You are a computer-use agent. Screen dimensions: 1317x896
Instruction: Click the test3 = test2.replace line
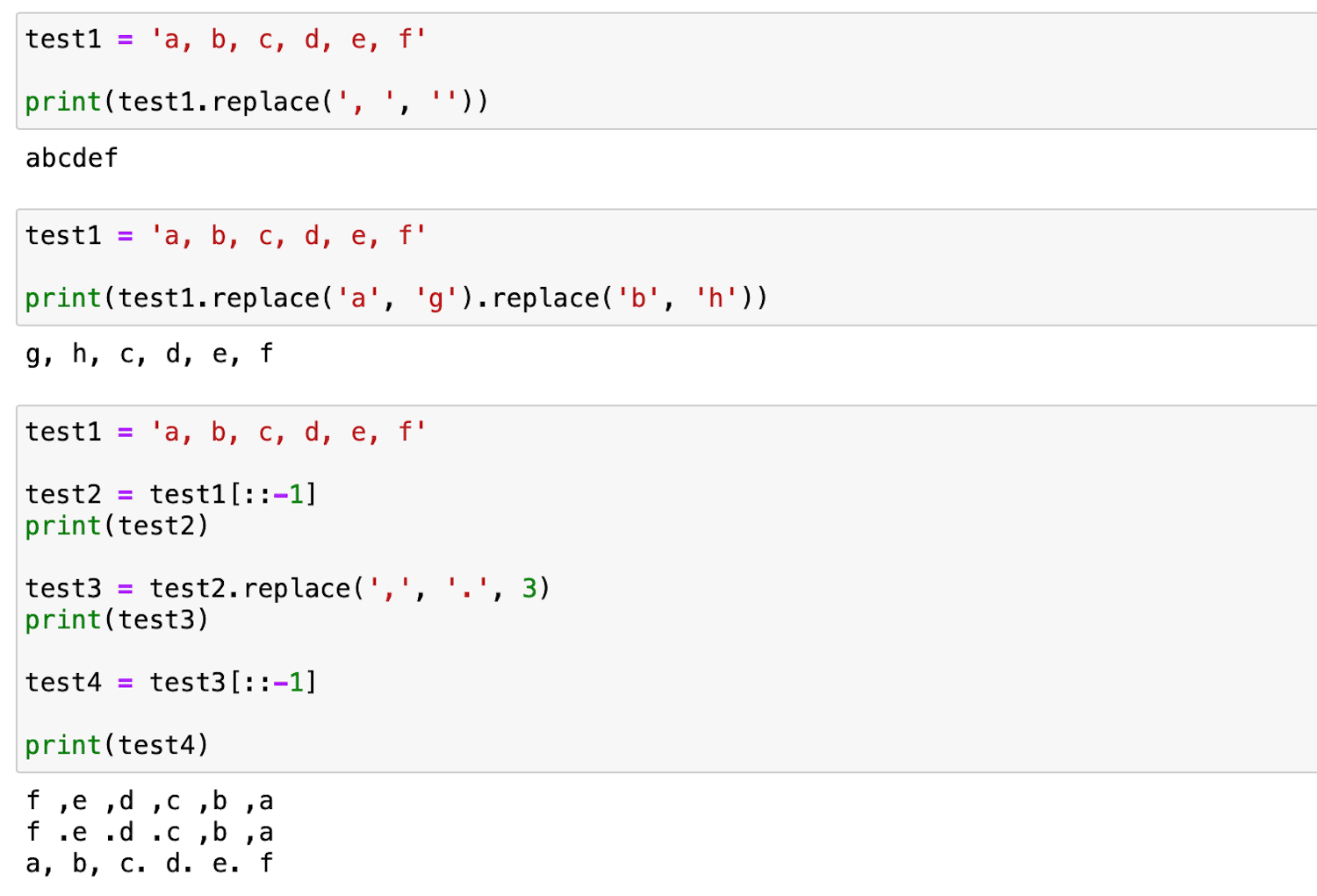(288, 588)
